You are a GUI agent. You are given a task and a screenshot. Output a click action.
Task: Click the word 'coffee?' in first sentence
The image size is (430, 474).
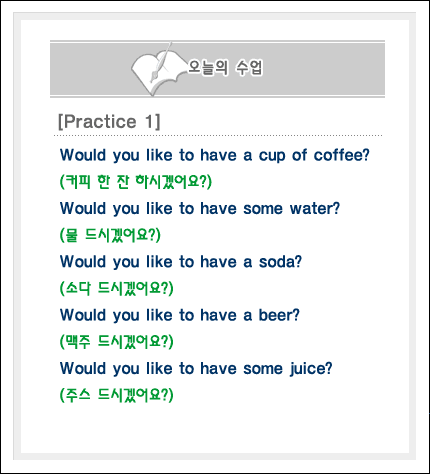(x=342, y=155)
